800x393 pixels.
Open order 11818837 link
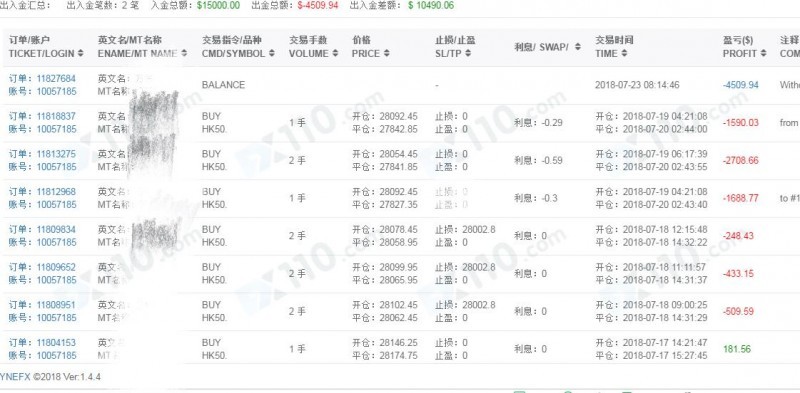[x=56, y=116]
